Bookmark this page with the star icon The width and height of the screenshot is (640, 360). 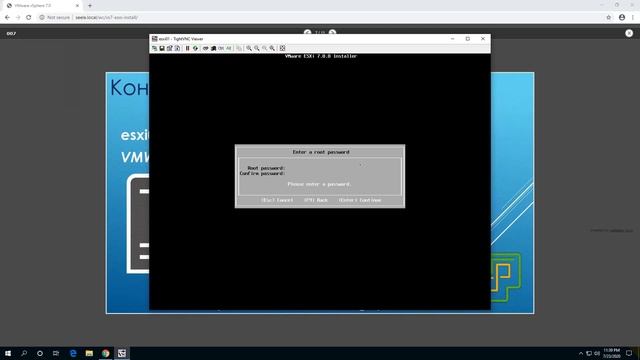(609, 18)
